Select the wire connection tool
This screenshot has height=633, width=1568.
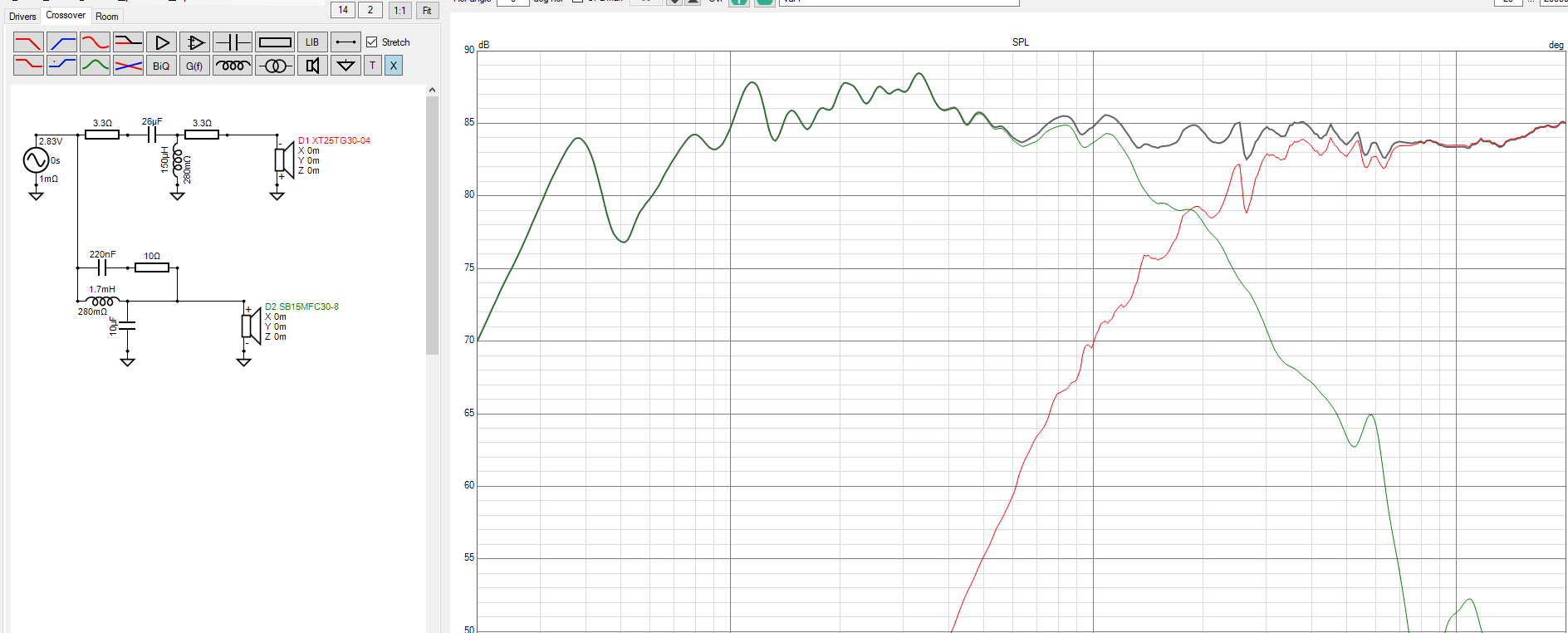345,42
